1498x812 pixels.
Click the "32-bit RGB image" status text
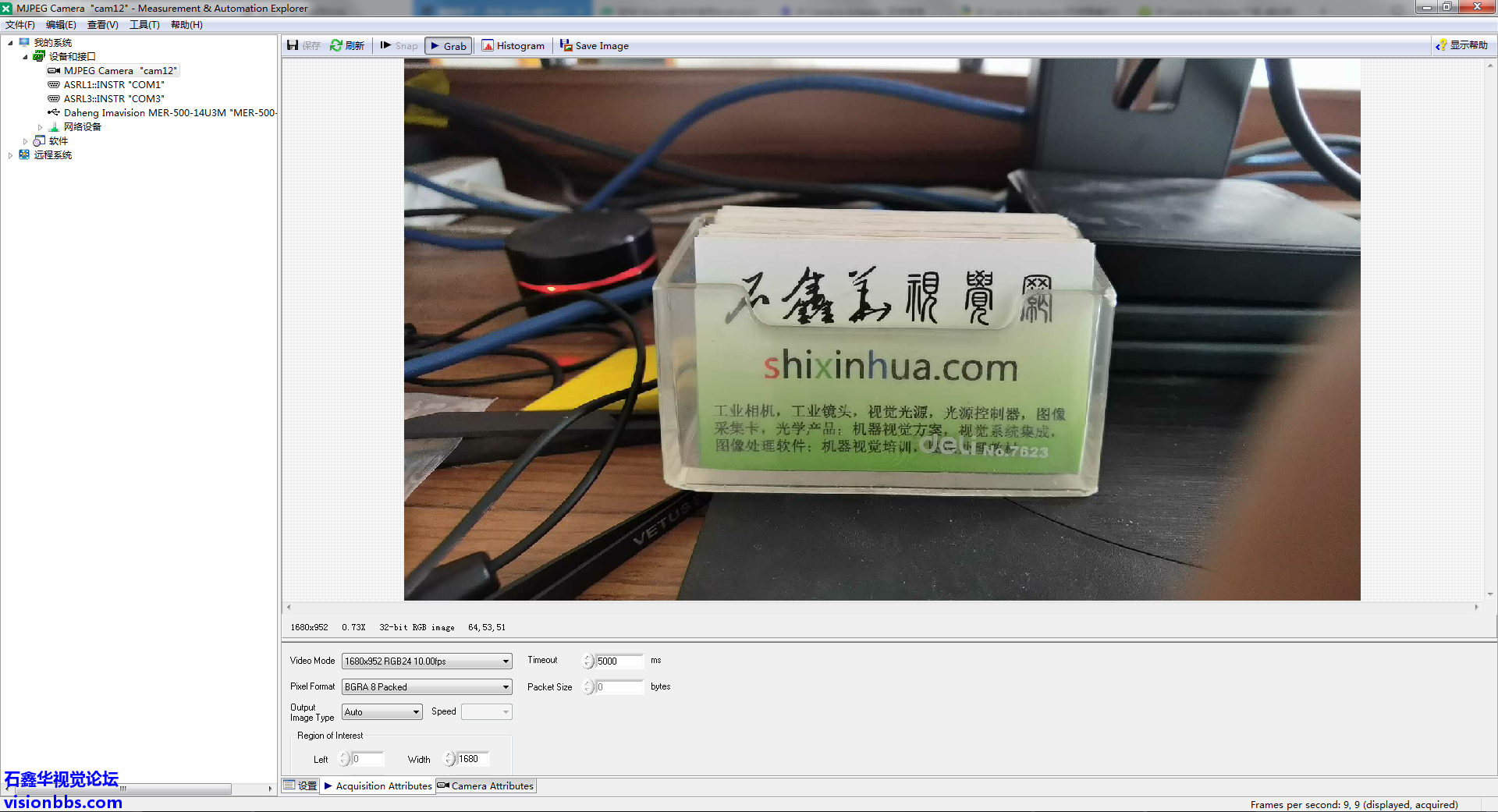(417, 627)
